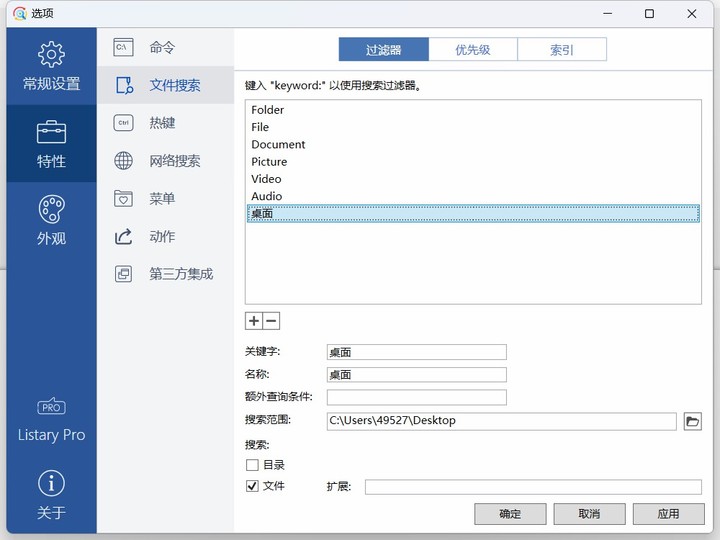Show the 关于 info page
Viewport: 720px width, 540px height.
click(51, 496)
